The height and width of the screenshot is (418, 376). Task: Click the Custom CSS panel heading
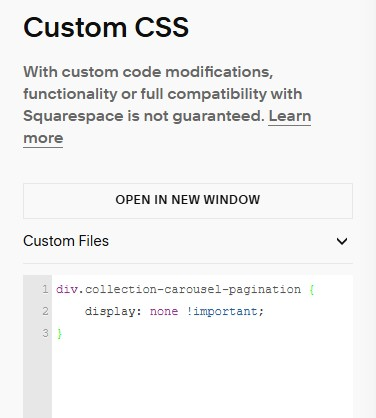[106, 27]
